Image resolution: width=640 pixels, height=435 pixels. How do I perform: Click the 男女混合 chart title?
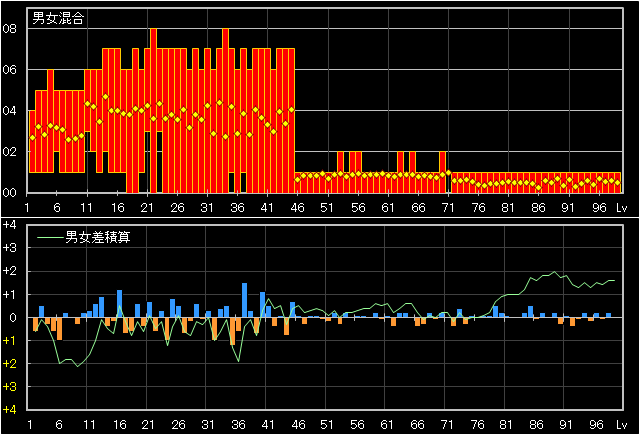pos(58,18)
